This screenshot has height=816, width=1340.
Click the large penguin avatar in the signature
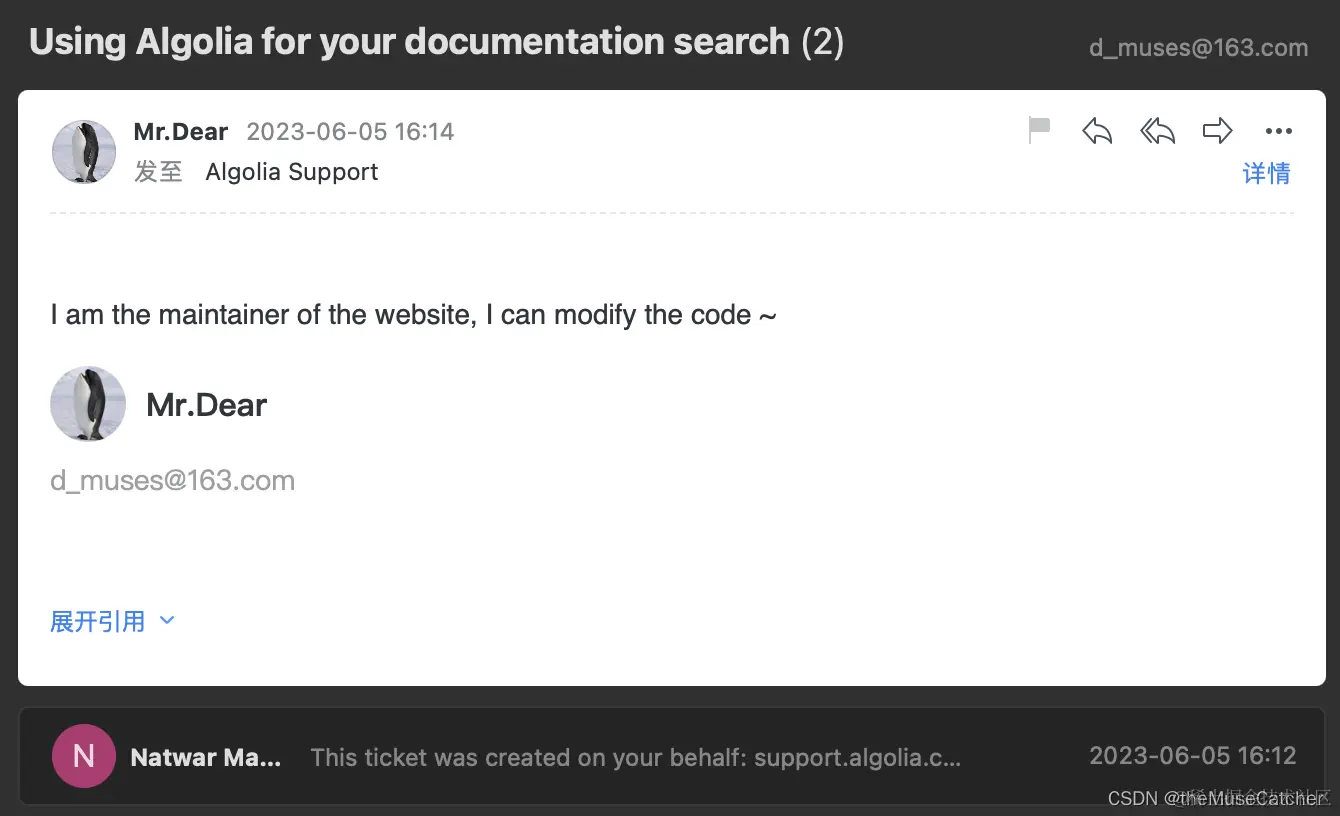click(x=88, y=404)
